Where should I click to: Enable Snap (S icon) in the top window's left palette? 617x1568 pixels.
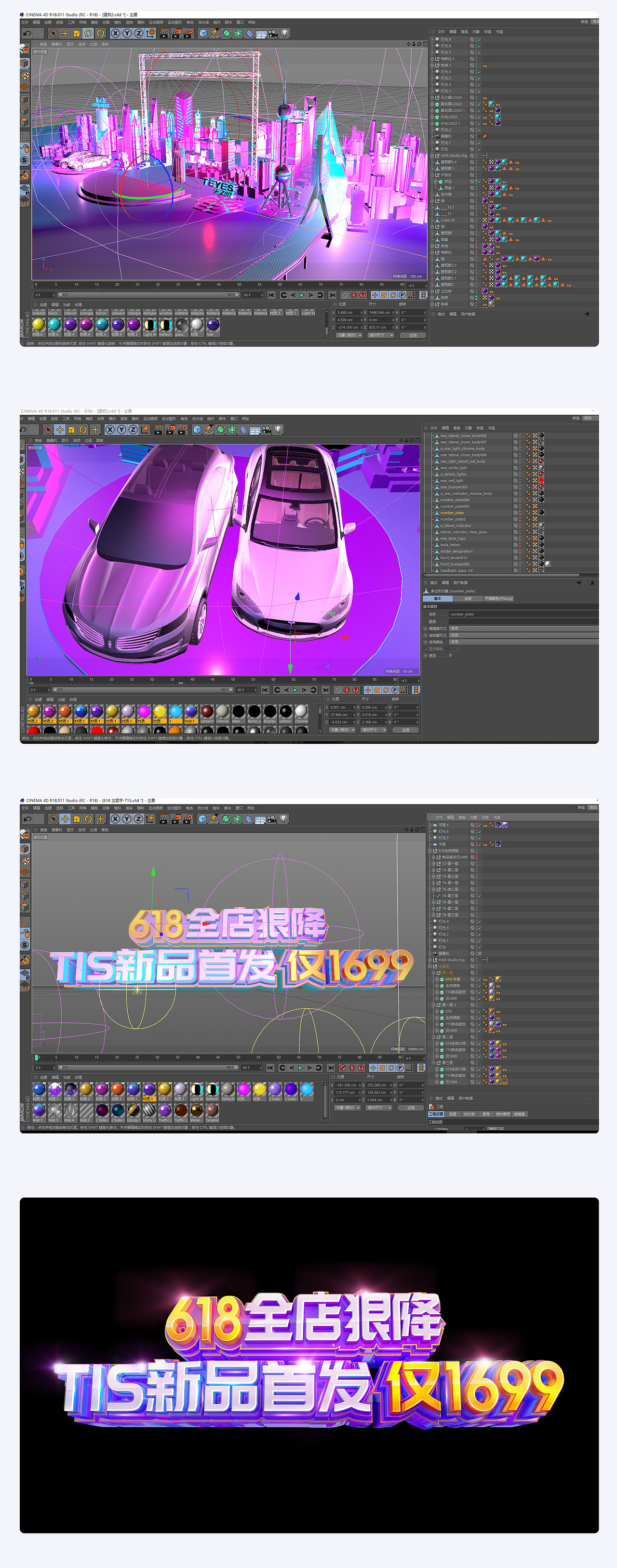coord(25,160)
